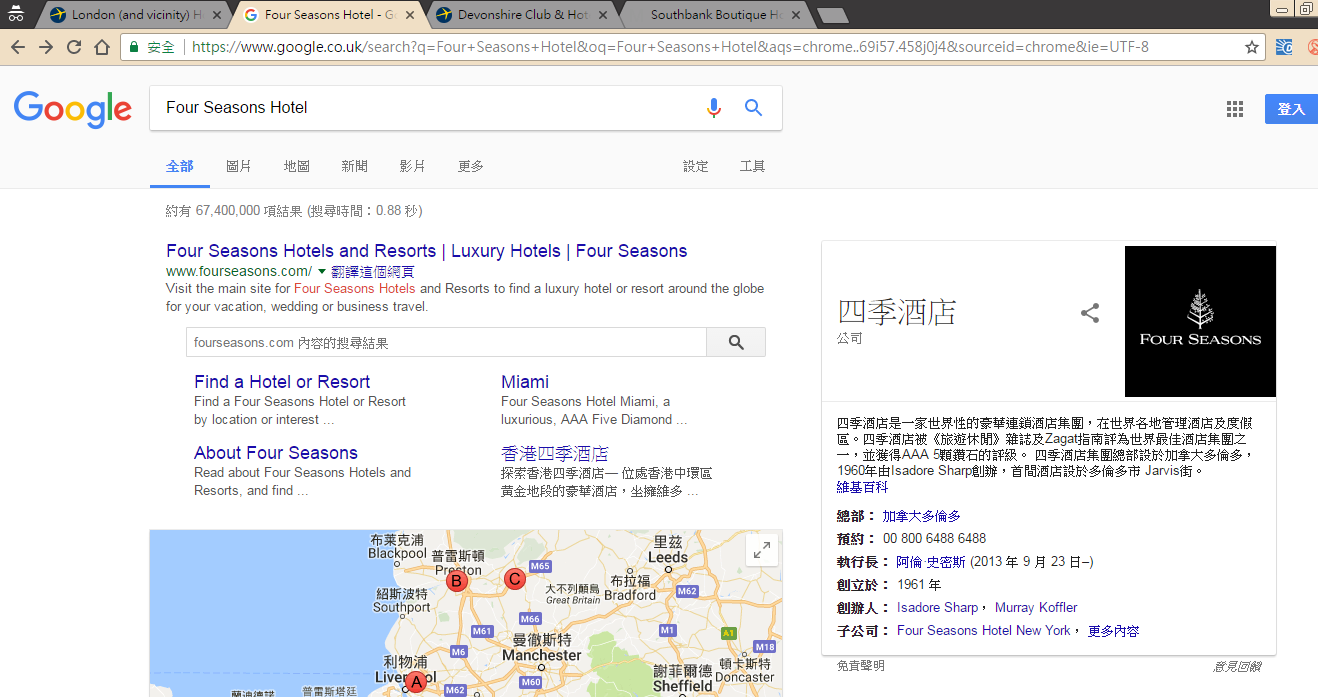Open Four Seasons Hotels and Resorts result
The image size is (1318, 697).
427,251
